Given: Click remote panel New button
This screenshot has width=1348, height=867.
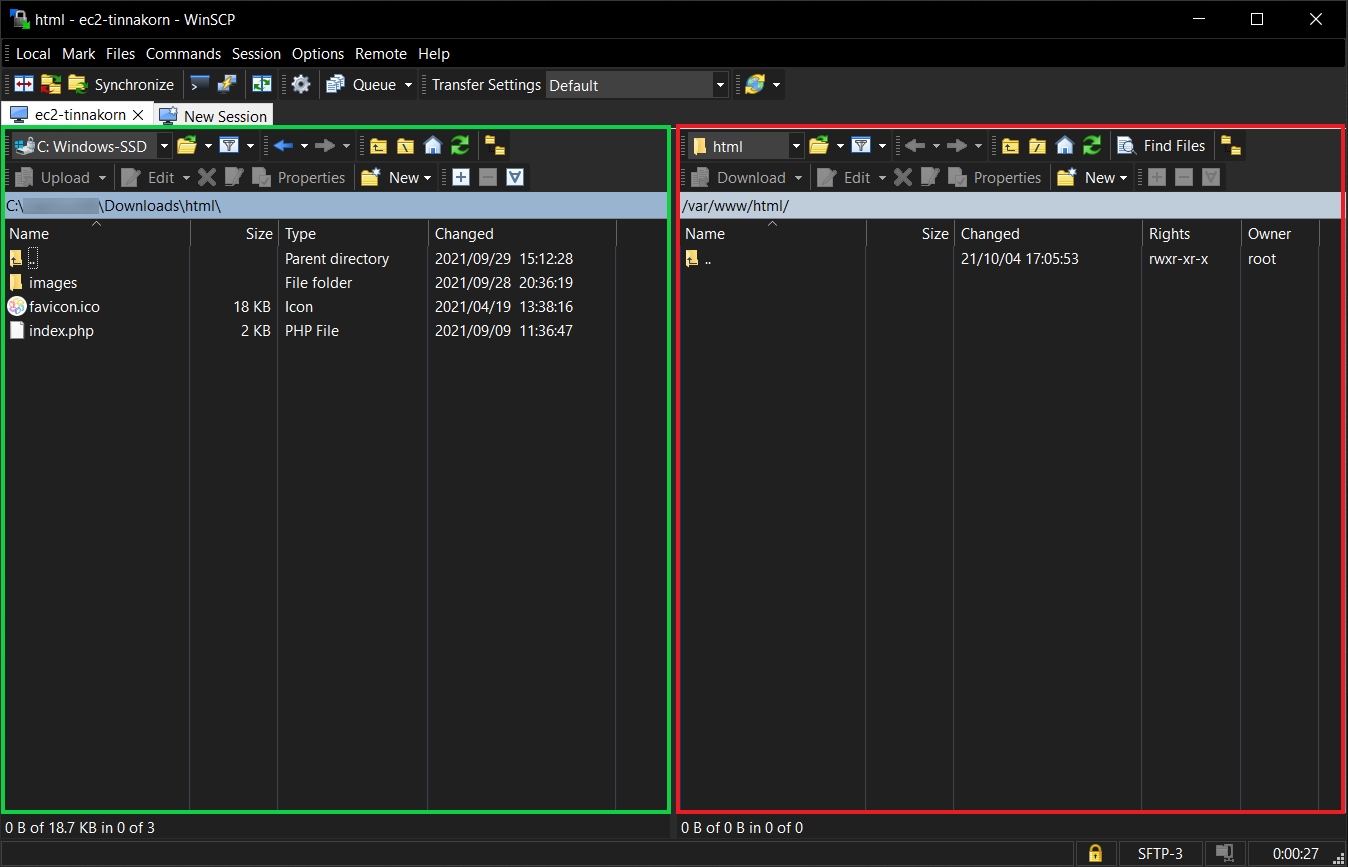Looking at the screenshot, I should point(1086,178).
